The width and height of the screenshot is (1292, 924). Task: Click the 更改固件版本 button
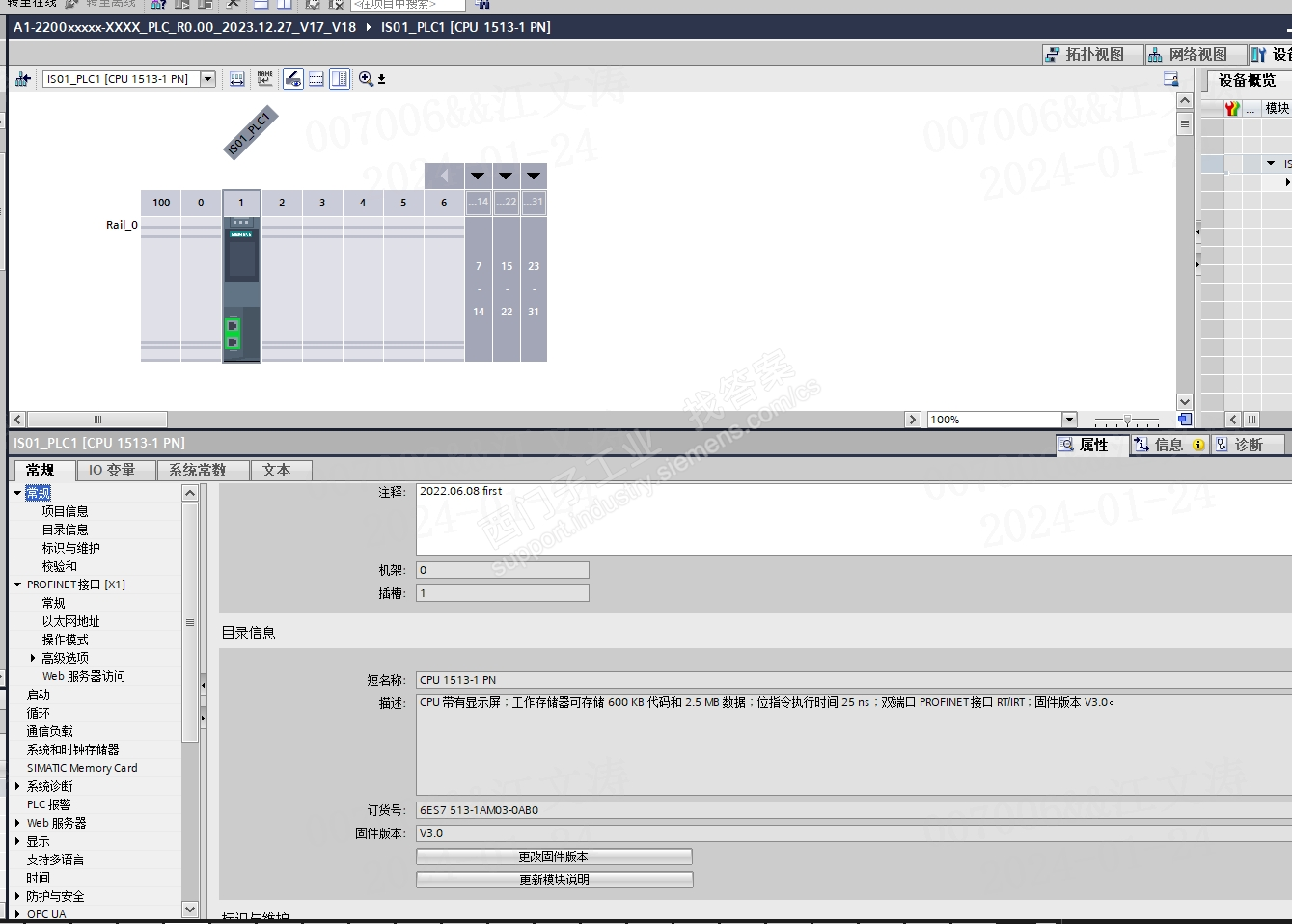click(x=554, y=856)
